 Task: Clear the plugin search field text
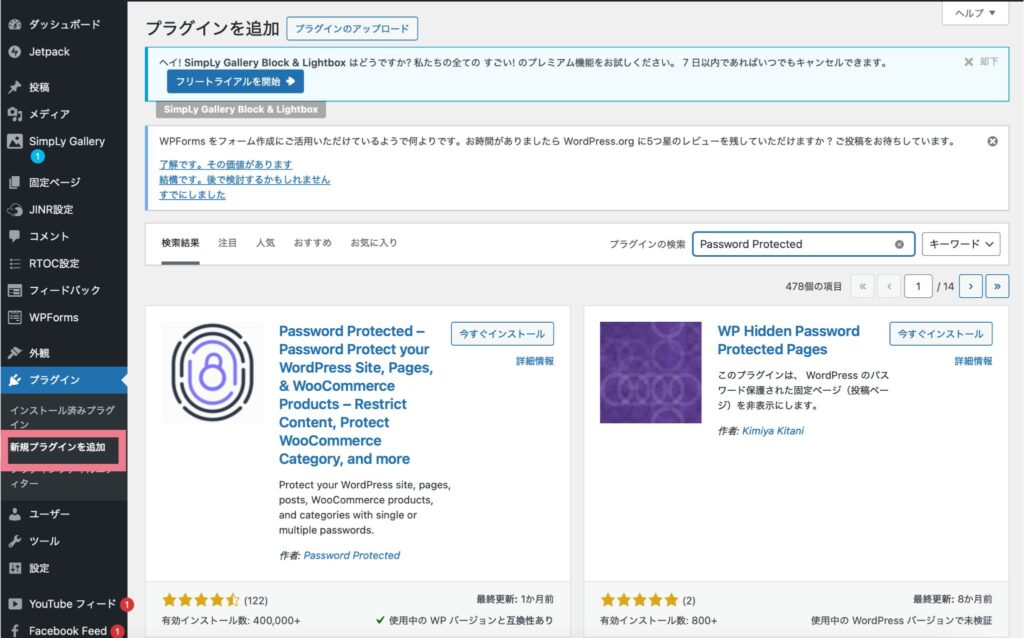pos(899,244)
